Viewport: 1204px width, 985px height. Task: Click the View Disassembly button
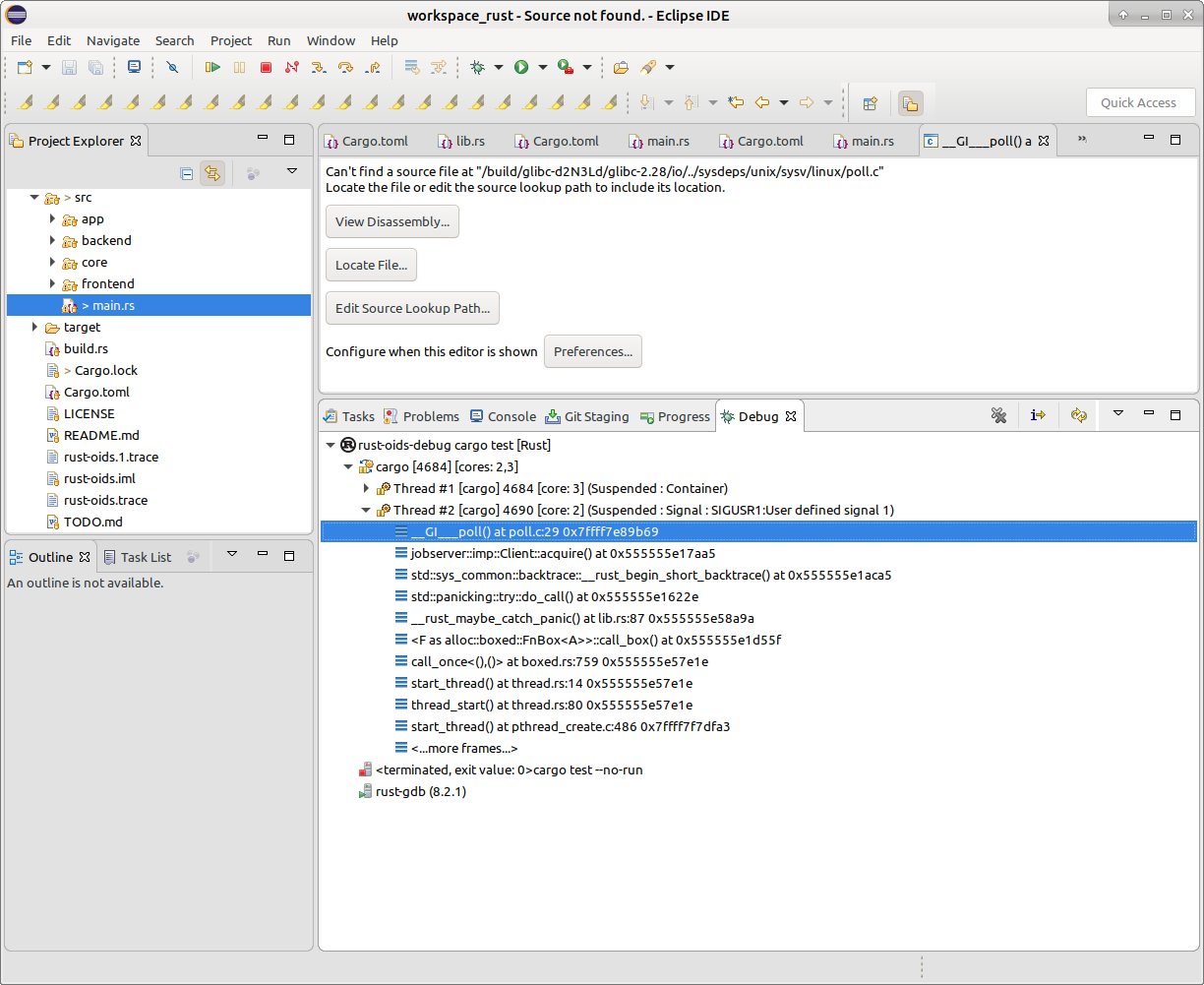point(391,221)
